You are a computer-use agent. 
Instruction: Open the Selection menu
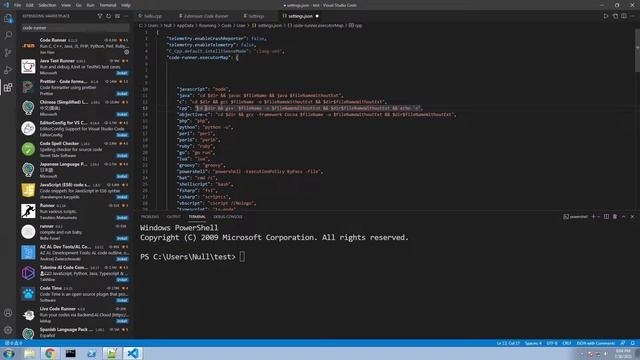(x=47, y=5)
